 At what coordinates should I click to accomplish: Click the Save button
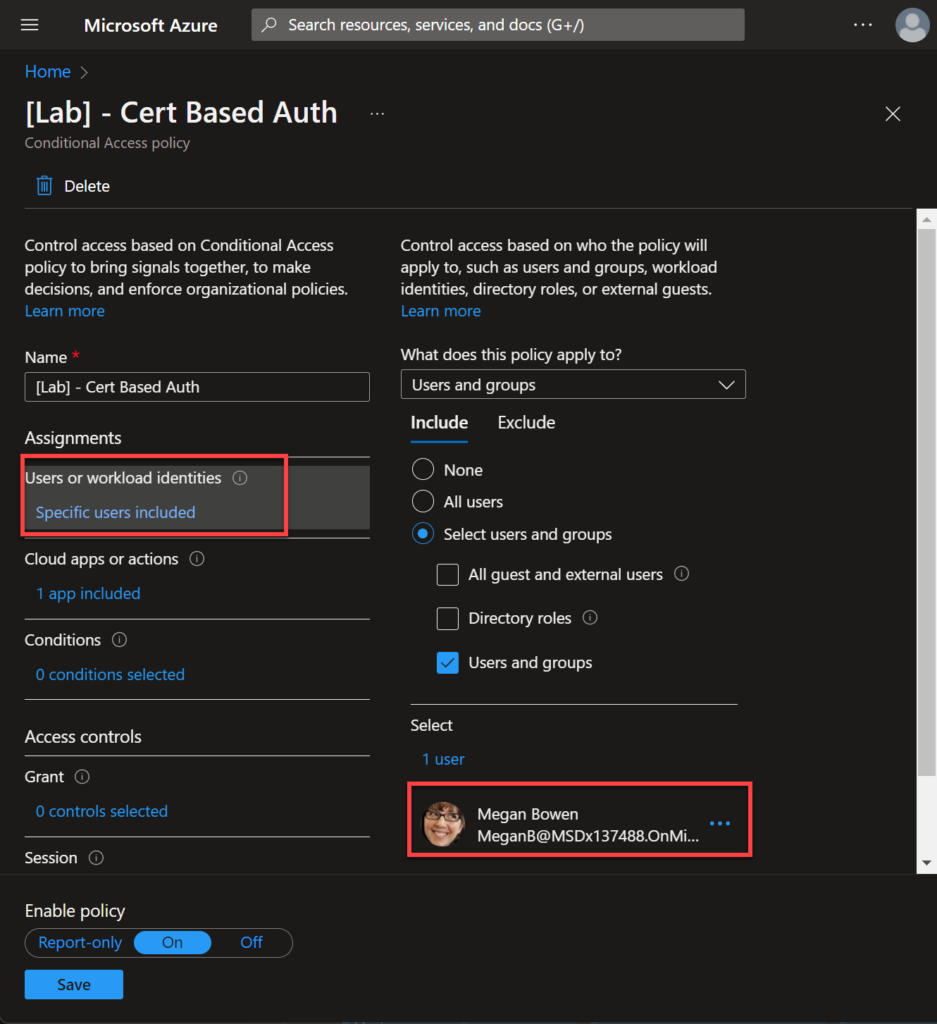coord(74,984)
